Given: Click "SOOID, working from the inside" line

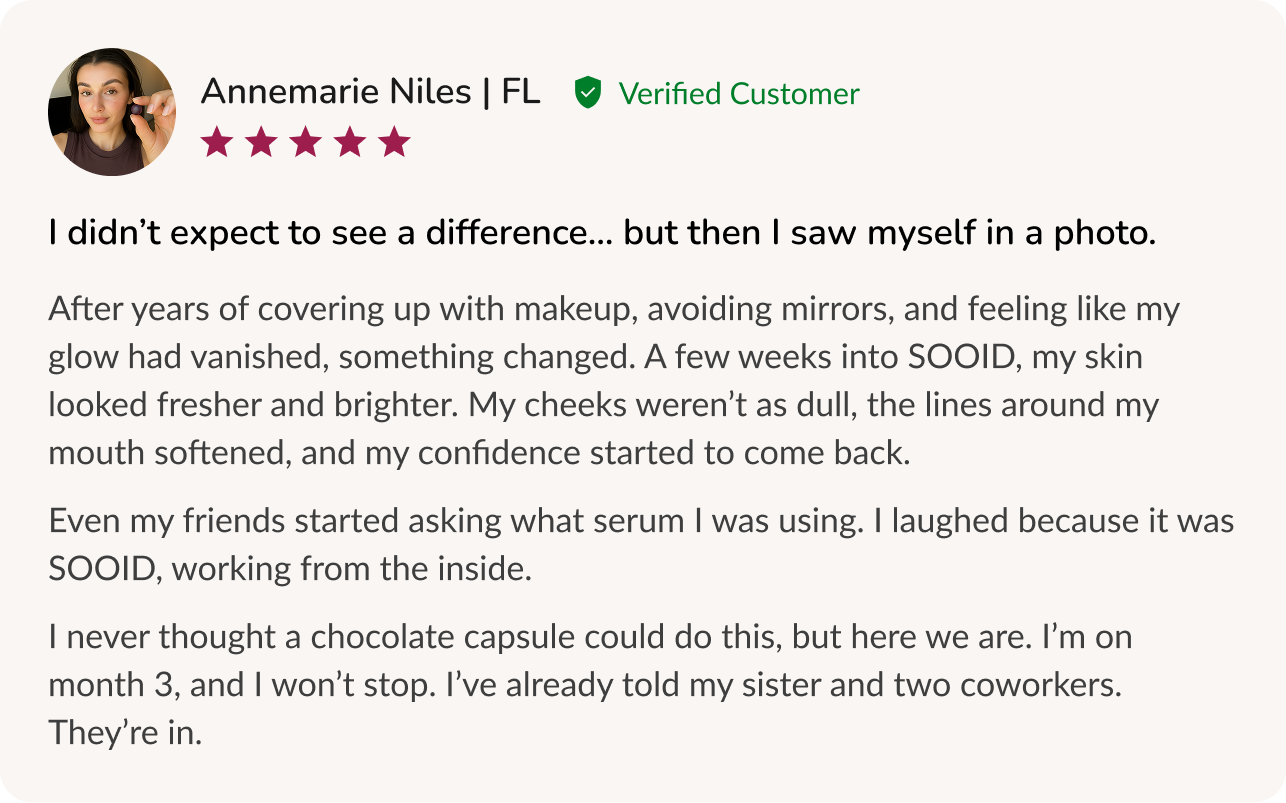Looking at the screenshot, I should 290,569.
